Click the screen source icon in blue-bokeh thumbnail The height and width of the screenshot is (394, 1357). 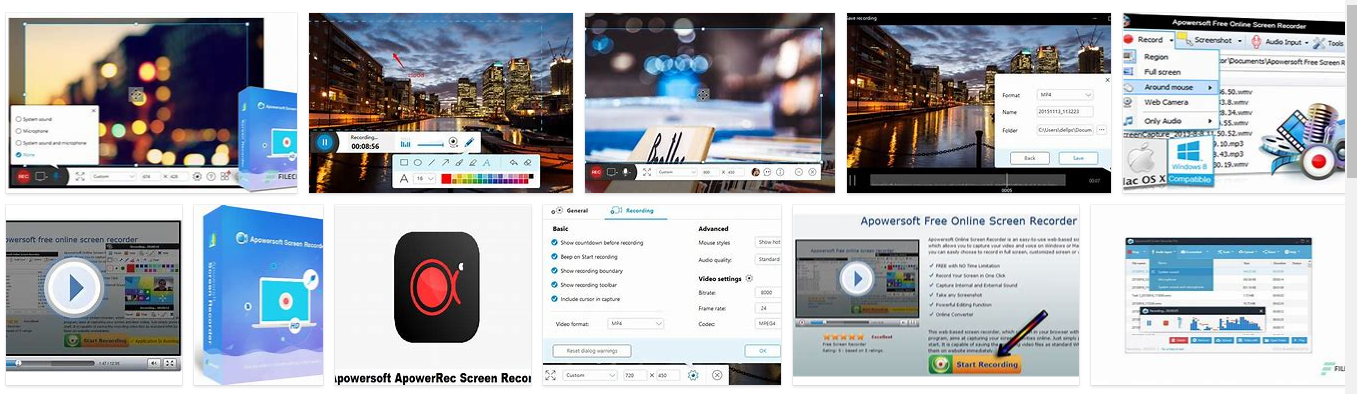pyautogui.click(x=611, y=172)
